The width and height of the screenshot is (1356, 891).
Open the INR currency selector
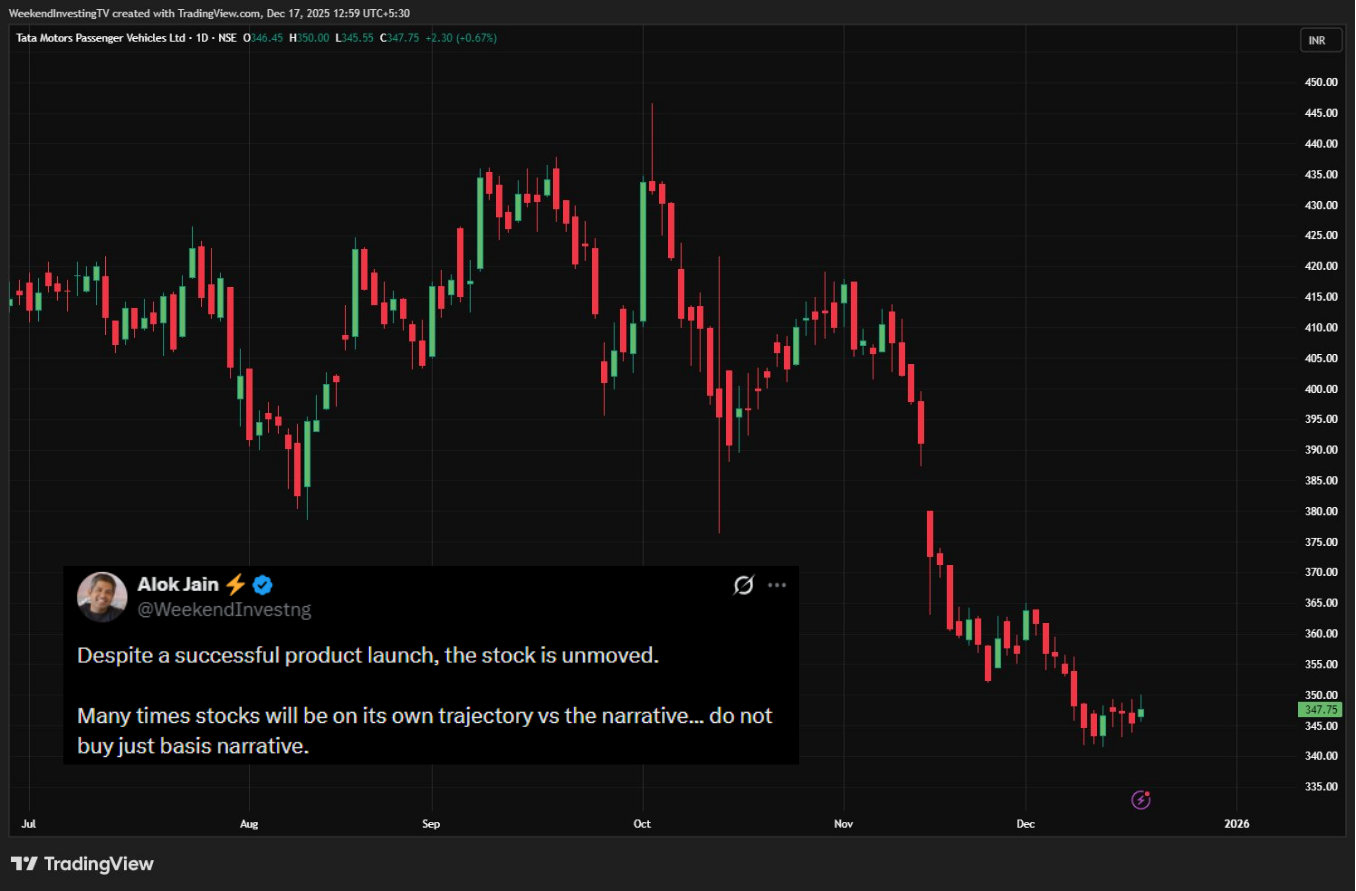coord(1320,41)
